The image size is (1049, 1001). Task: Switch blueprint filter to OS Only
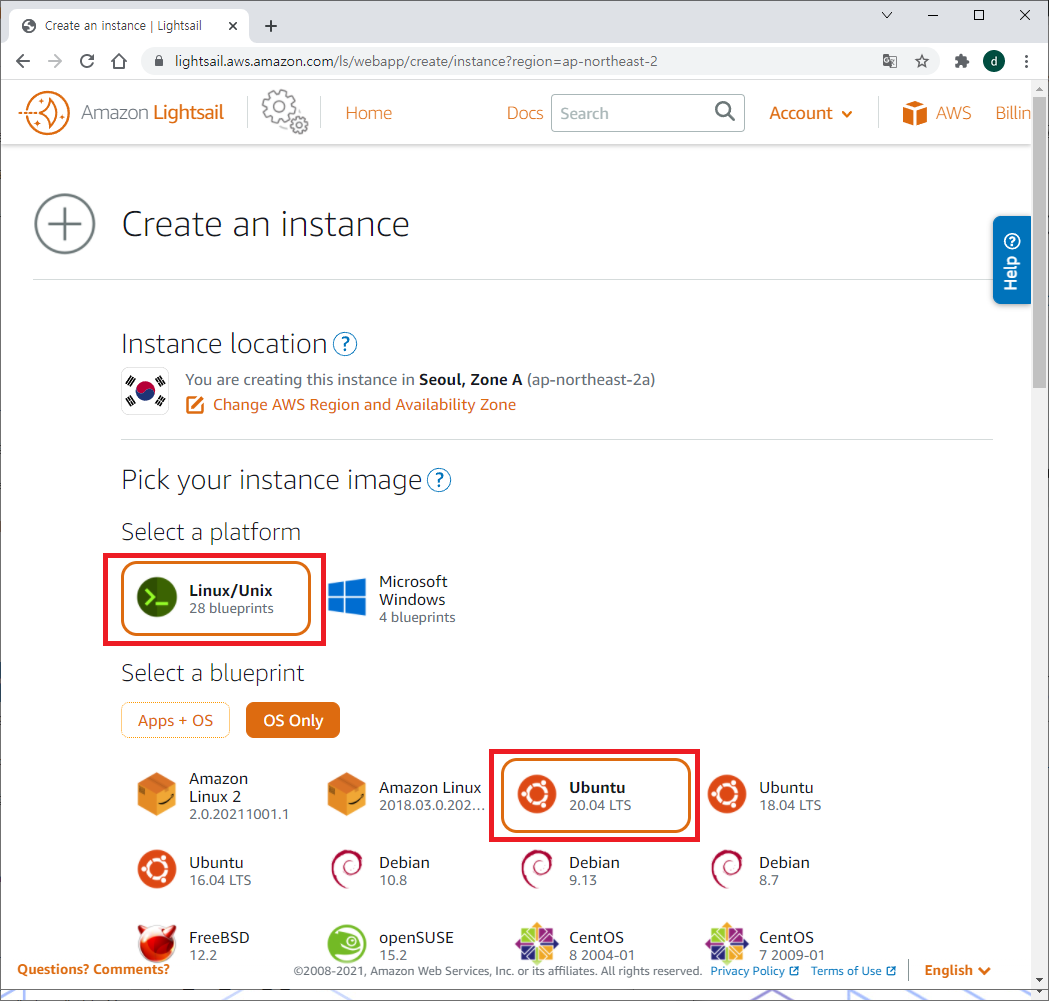293,721
